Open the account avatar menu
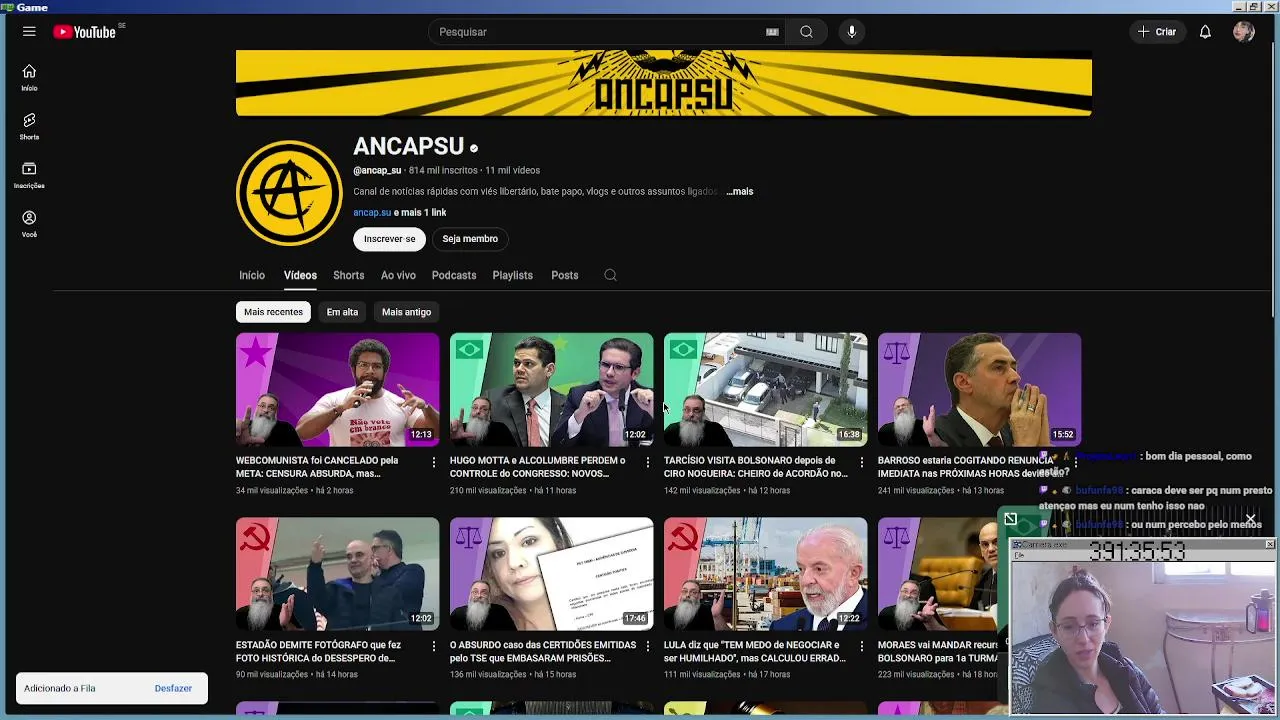 pos(1244,32)
